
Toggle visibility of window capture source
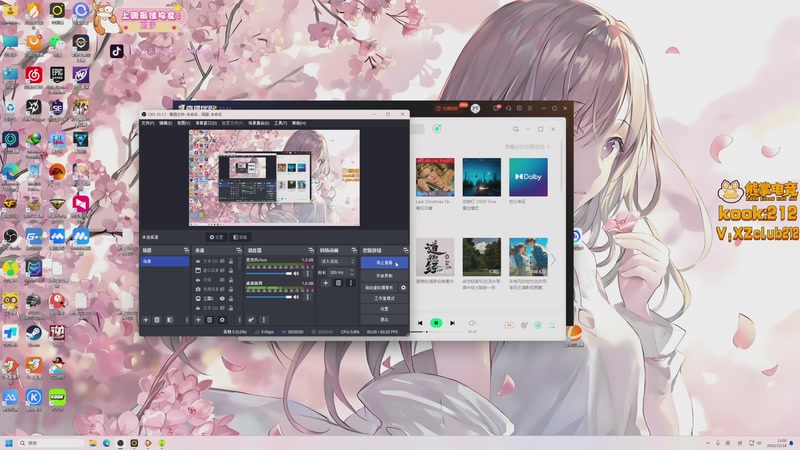(222, 270)
